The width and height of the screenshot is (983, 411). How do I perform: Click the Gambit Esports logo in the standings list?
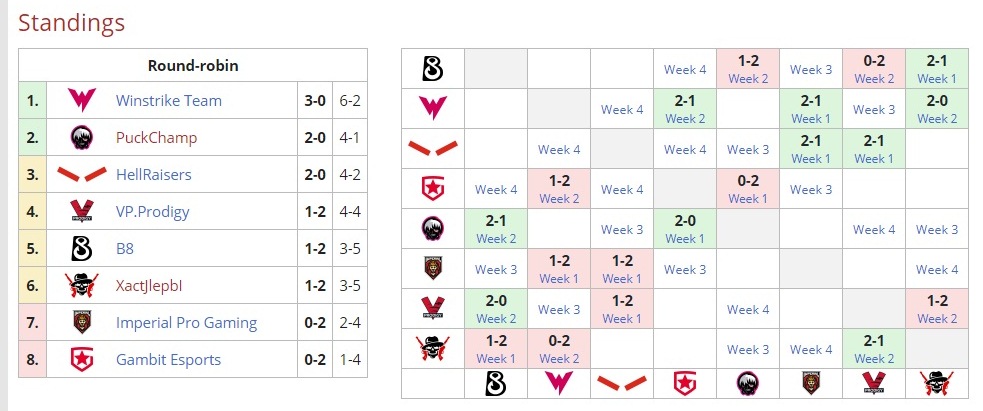pos(81,360)
